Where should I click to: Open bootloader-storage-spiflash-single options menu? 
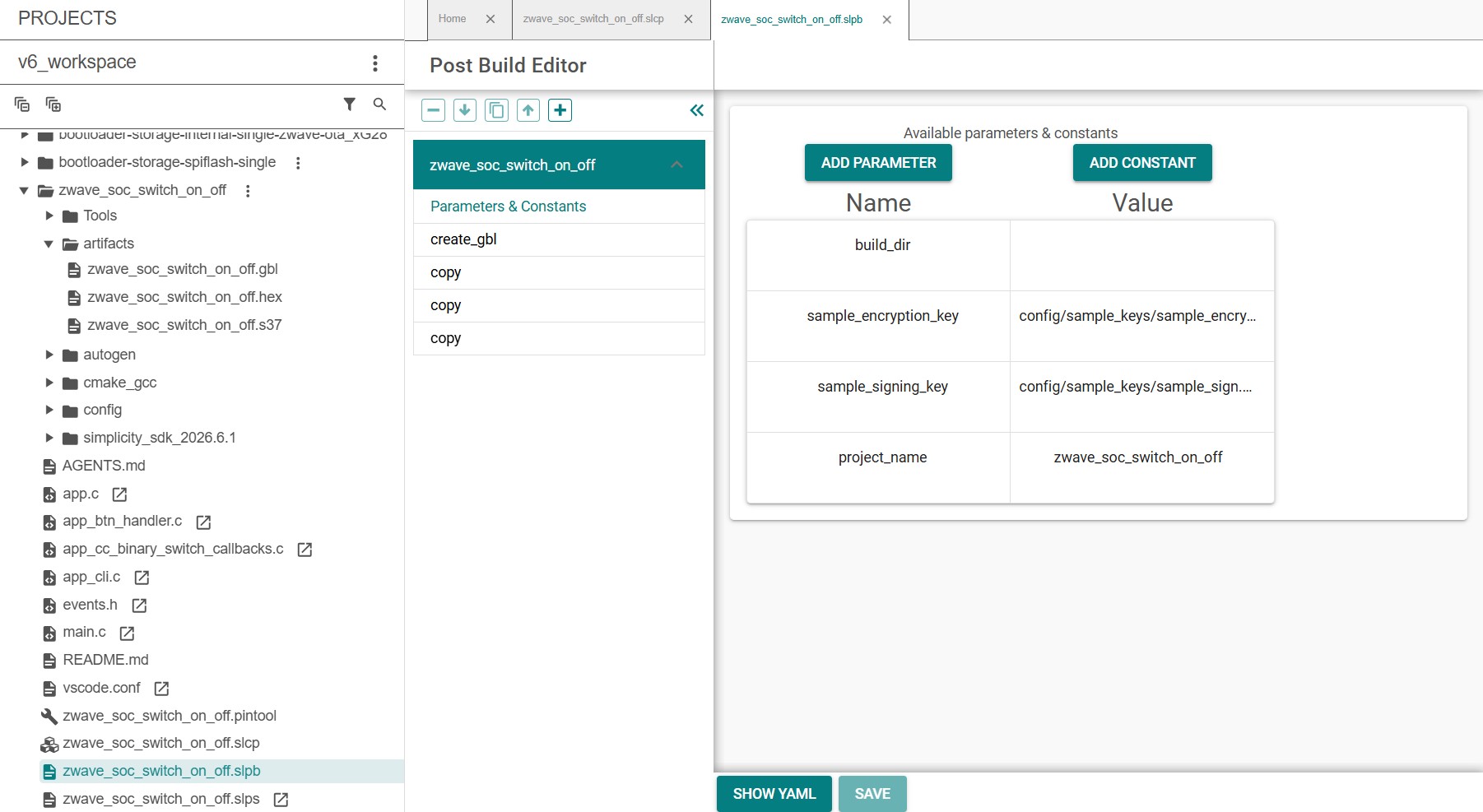[298, 163]
